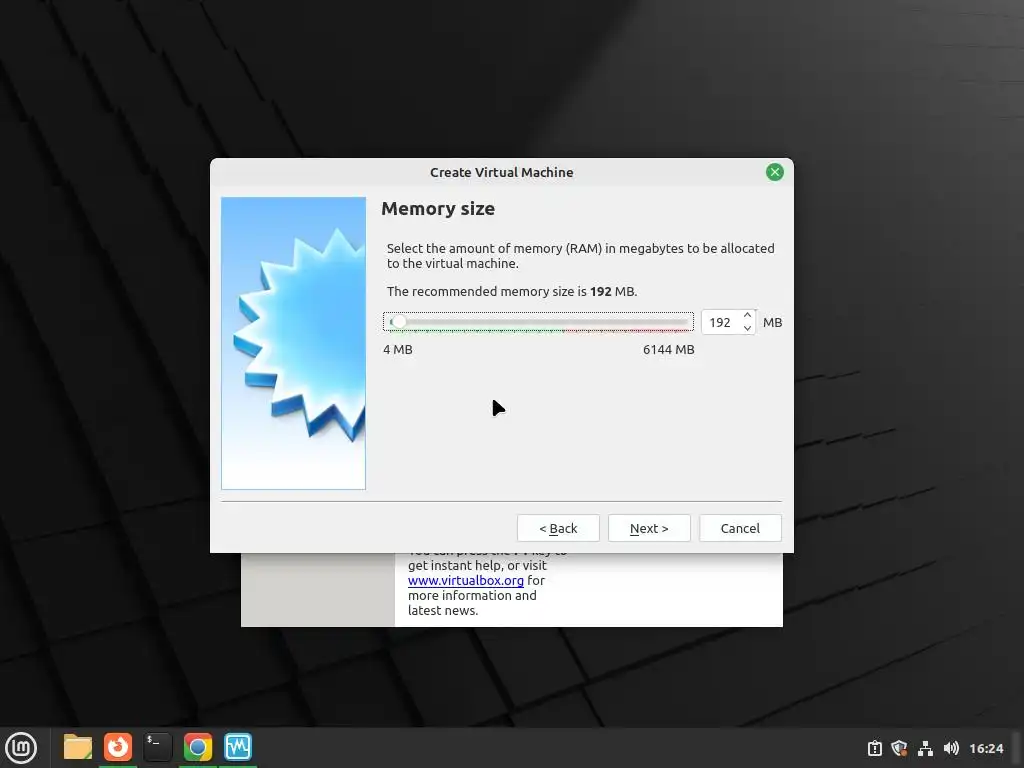
Task: Open Google Chrome from the taskbar
Action: pos(197,747)
